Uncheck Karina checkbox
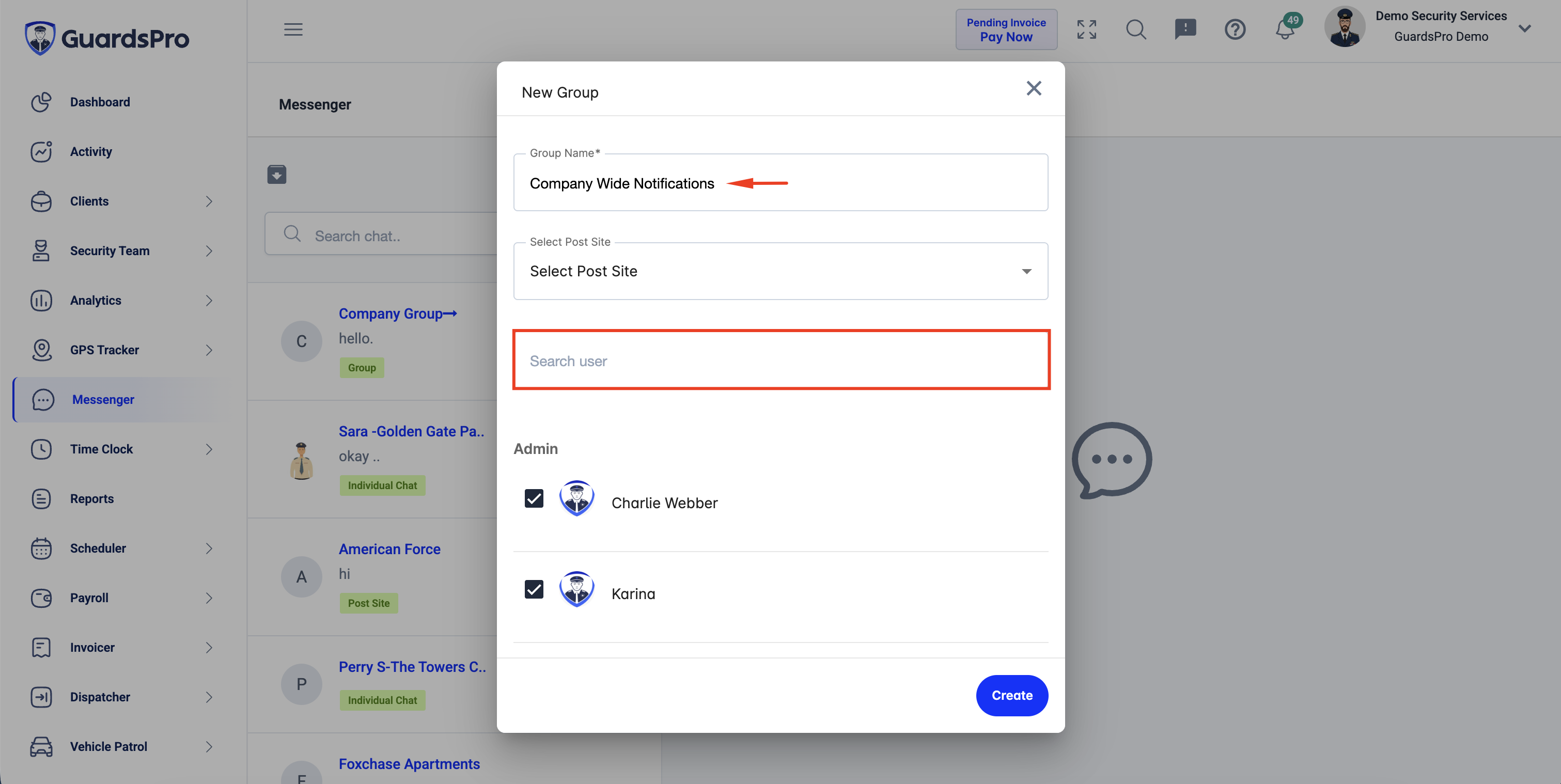1561x784 pixels. tap(534, 589)
